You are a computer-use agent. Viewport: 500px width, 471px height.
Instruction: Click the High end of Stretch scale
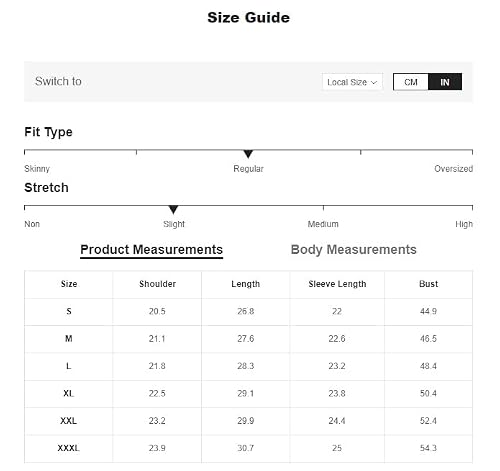pyautogui.click(x=464, y=224)
